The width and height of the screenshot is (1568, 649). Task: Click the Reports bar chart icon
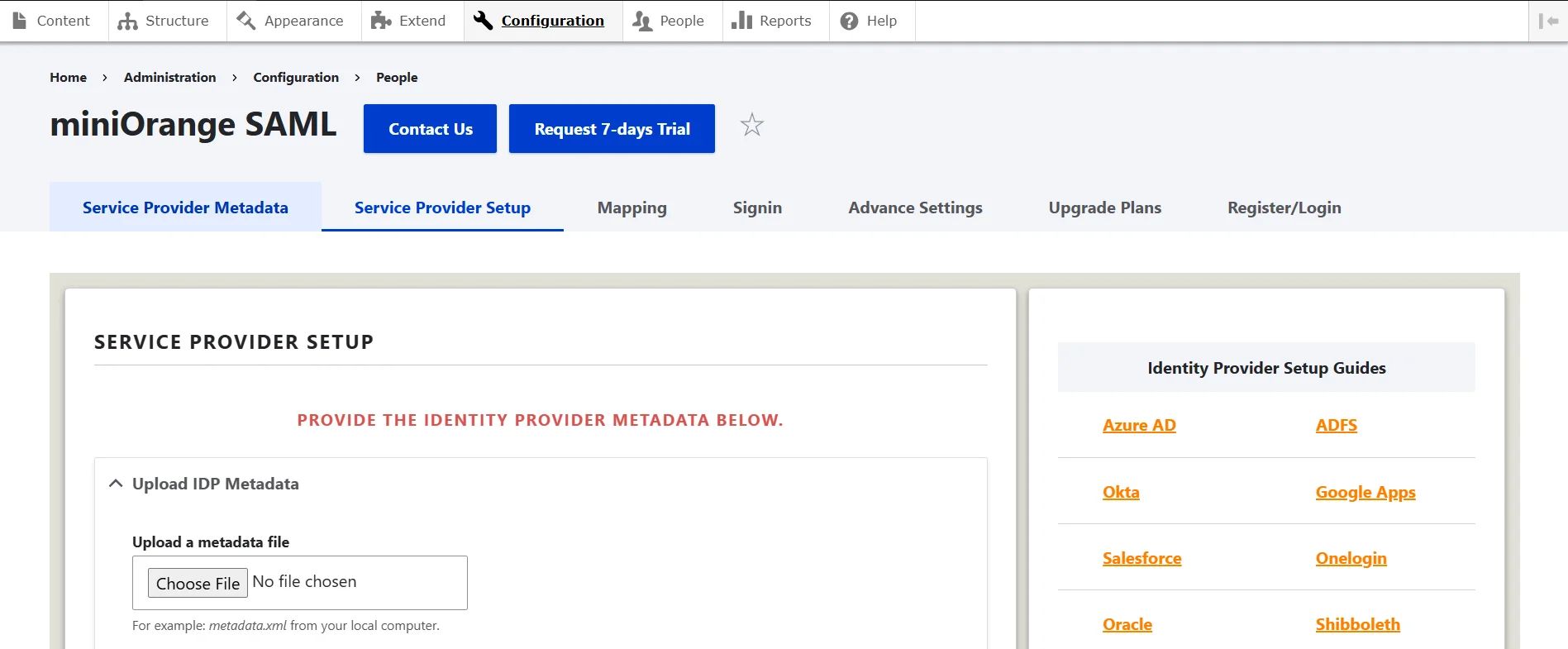coord(741,21)
